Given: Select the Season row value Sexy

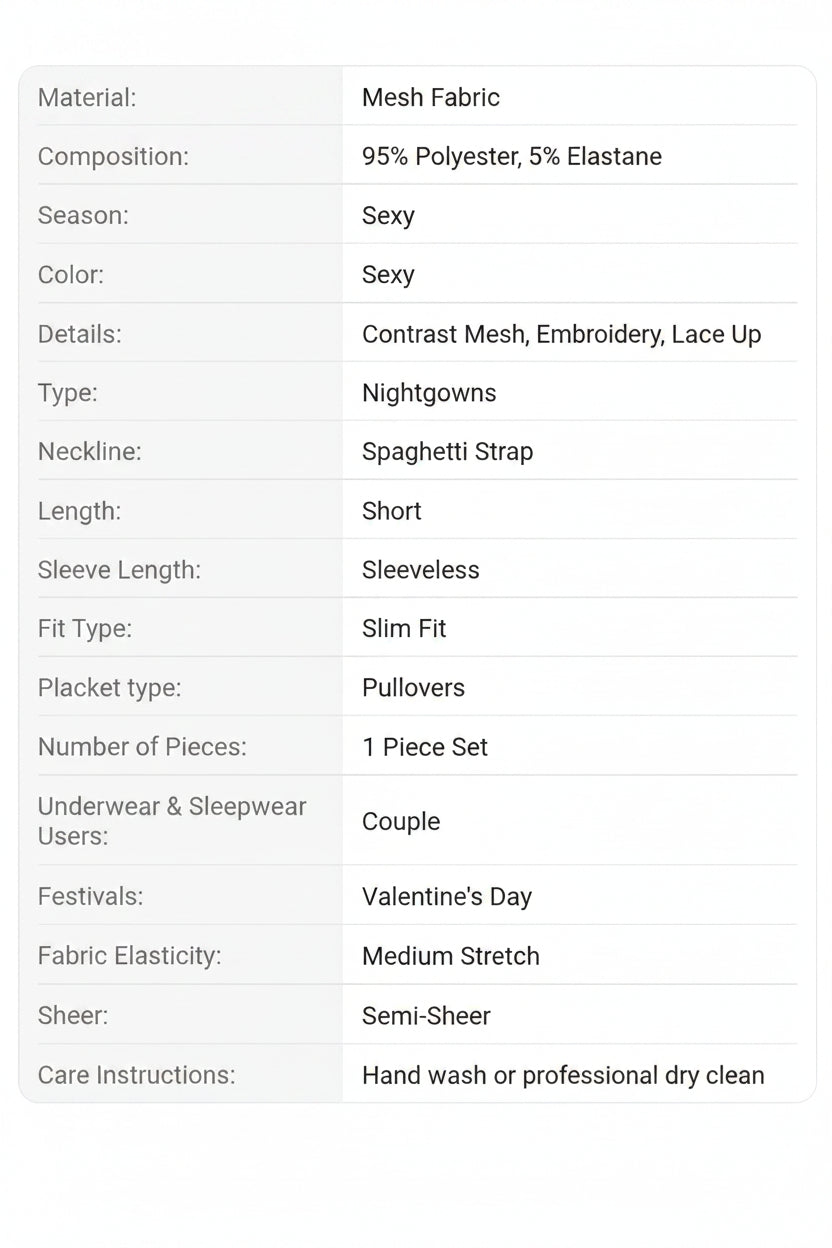Looking at the screenshot, I should click(x=388, y=216).
